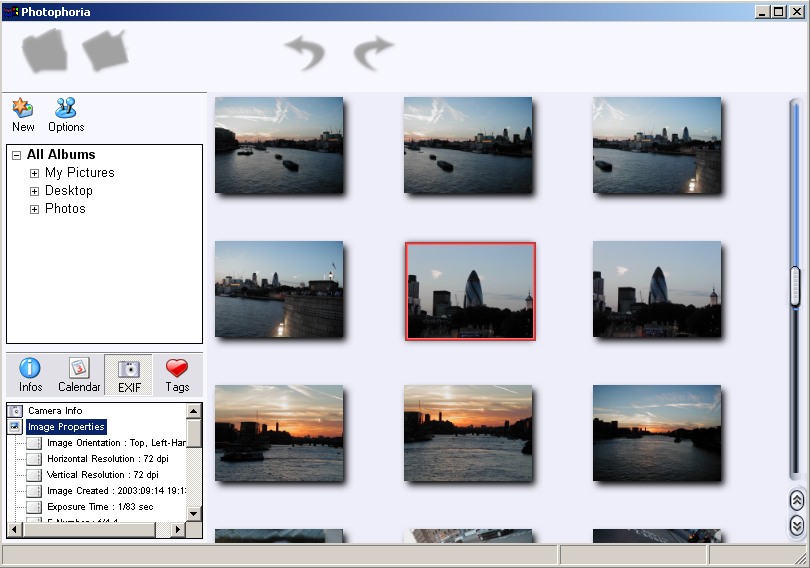Screen dimensions: 810x568
Task: Switch to the Infos tab
Action: point(30,375)
